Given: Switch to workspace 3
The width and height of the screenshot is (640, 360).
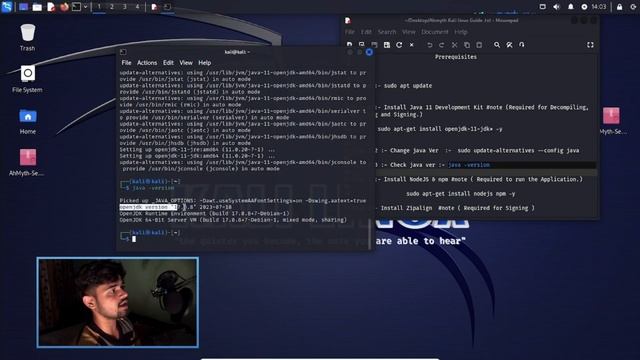Looking at the screenshot, I should click(124, 7).
